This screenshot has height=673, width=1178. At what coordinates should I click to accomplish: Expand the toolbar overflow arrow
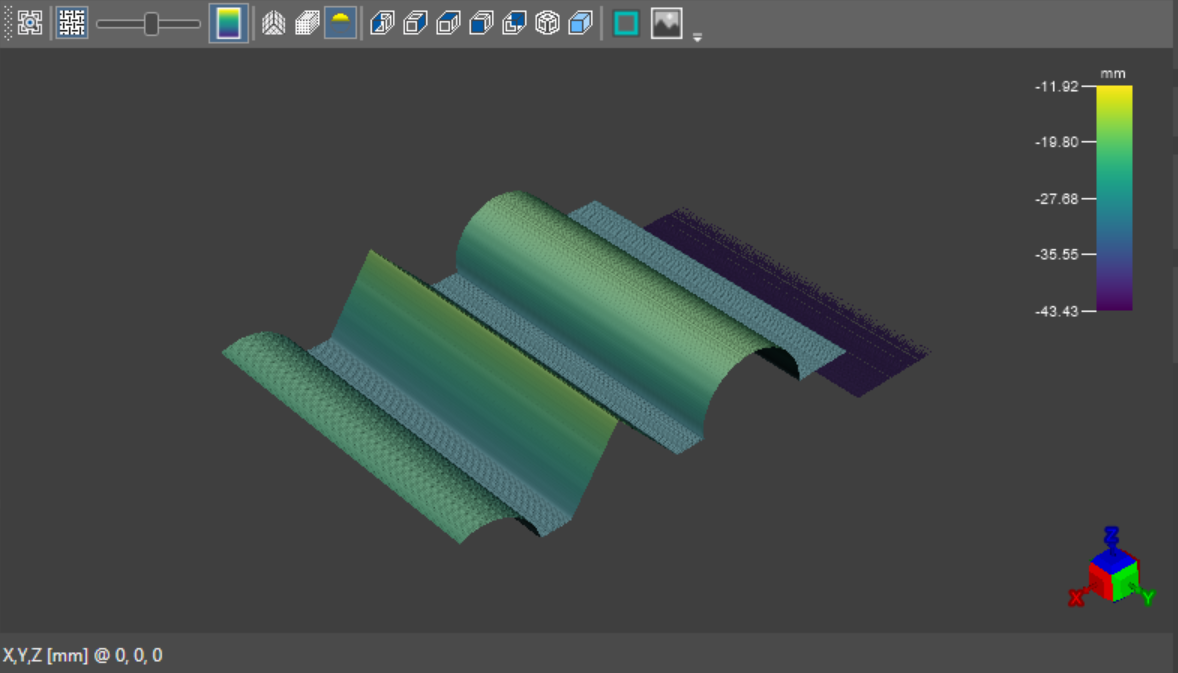(x=697, y=37)
